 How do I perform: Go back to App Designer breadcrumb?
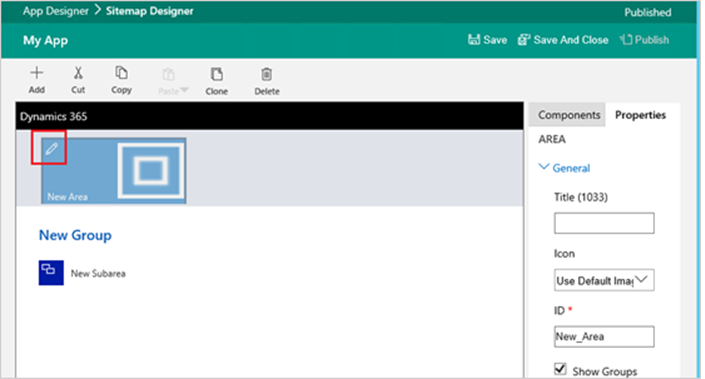pyautogui.click(x=56, y=11)
